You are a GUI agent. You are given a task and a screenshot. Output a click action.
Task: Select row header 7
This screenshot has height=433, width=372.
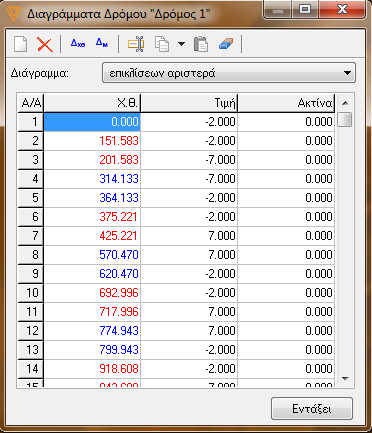[31, 236]
